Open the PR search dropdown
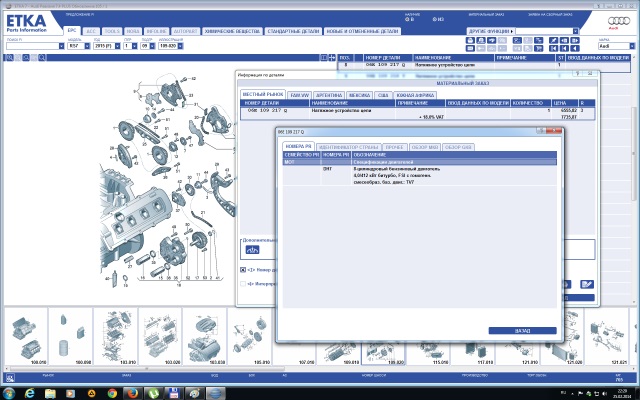640x400 pixels. (62, 46)
